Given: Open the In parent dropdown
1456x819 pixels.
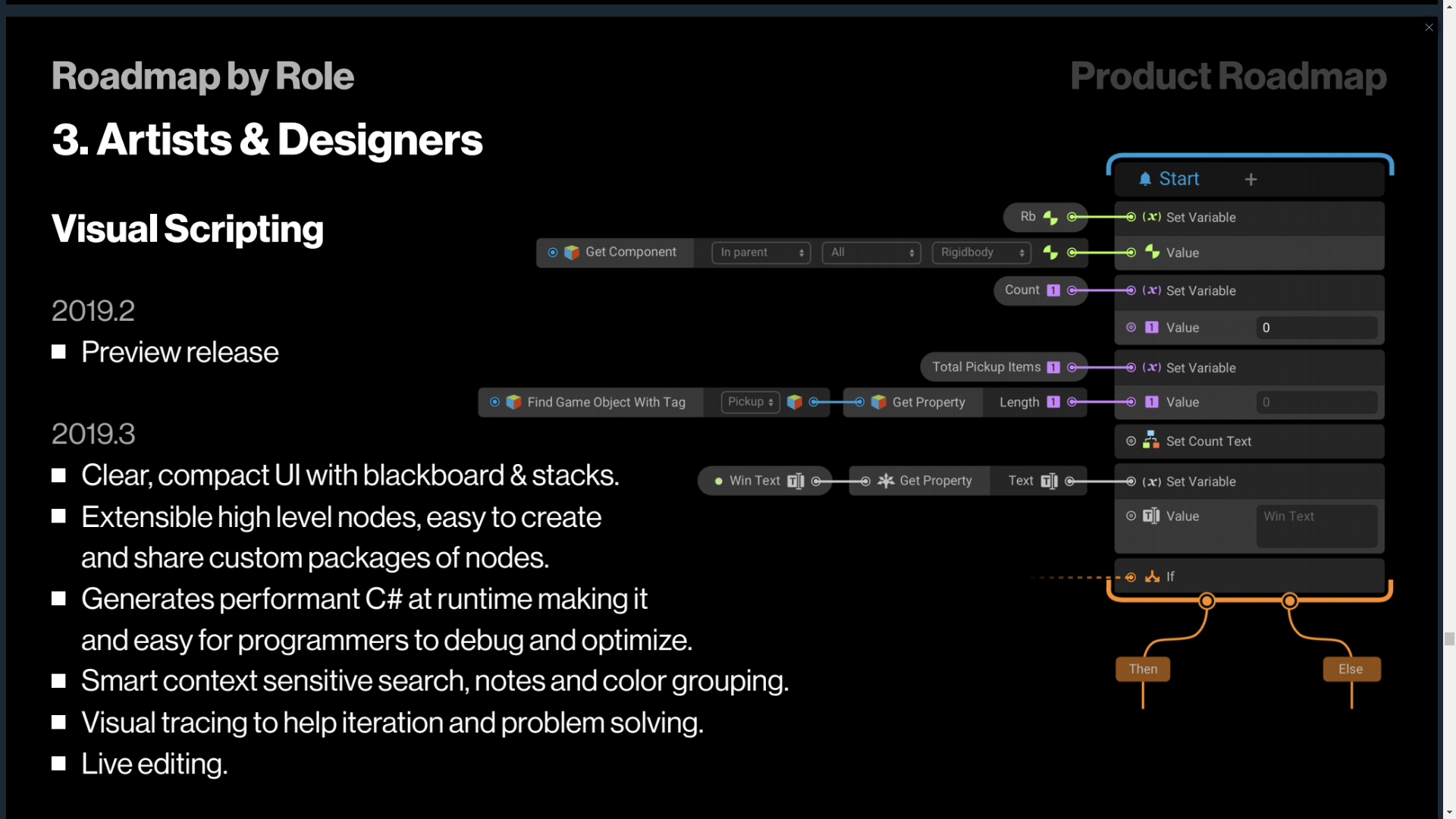Looking at the screenshot, I should coord(761,253).
